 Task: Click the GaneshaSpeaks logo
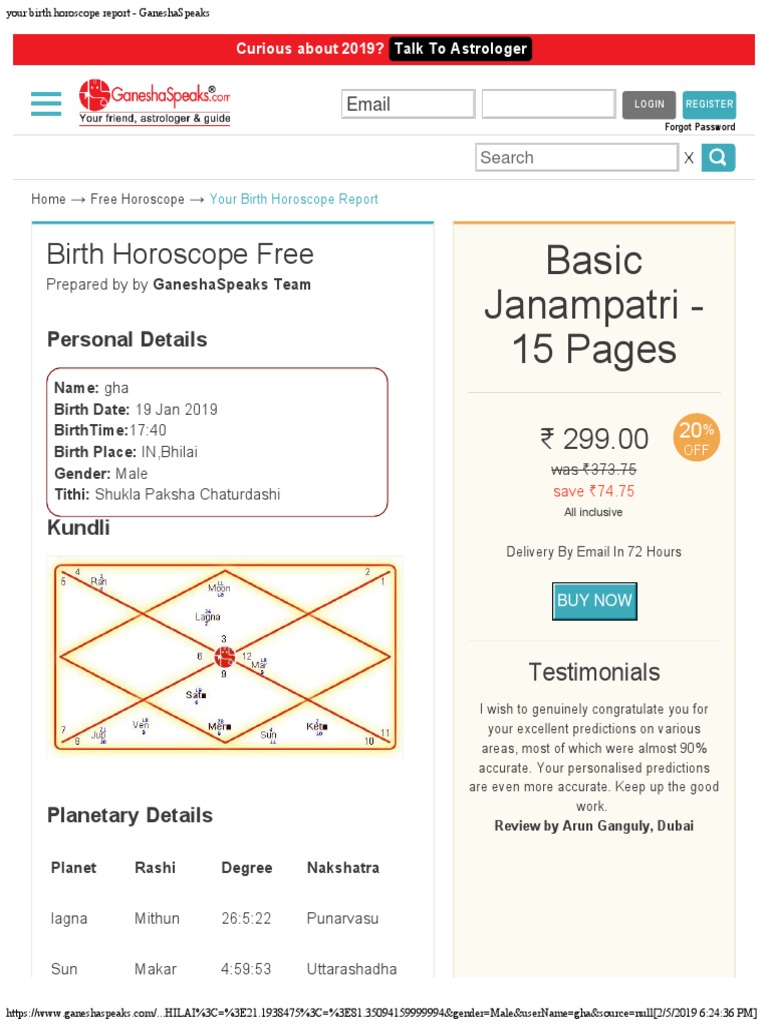coord(155,103)
